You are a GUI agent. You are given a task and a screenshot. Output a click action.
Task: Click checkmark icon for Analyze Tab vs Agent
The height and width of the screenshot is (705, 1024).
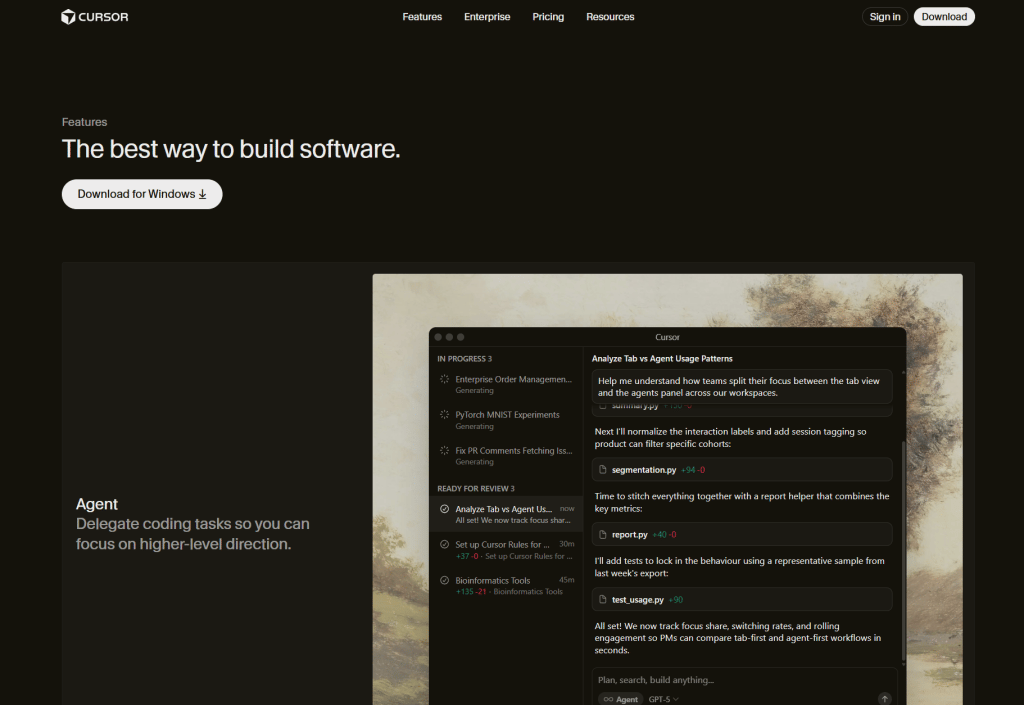click(x=444, y=509)
